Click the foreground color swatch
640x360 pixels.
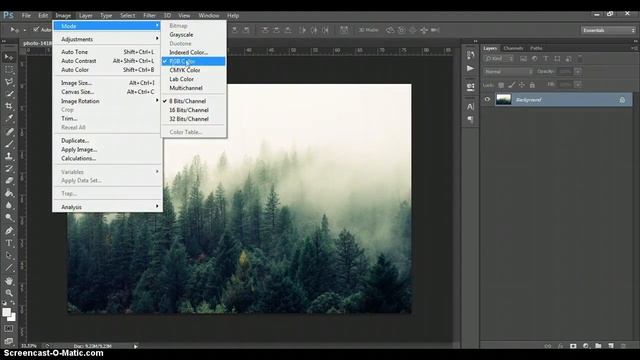point(6,312)
